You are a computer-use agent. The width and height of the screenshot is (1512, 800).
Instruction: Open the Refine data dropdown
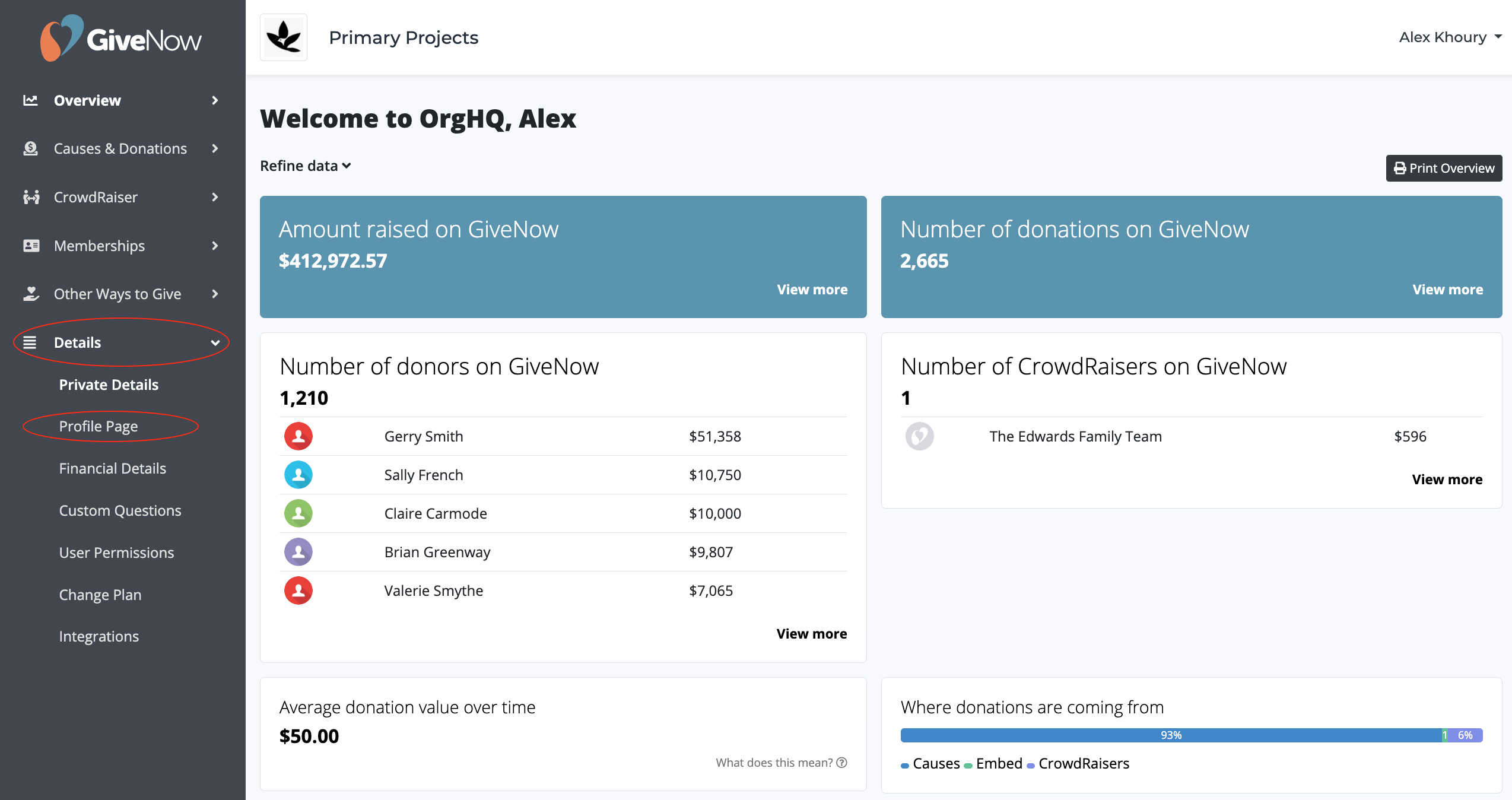pos(306,166)
